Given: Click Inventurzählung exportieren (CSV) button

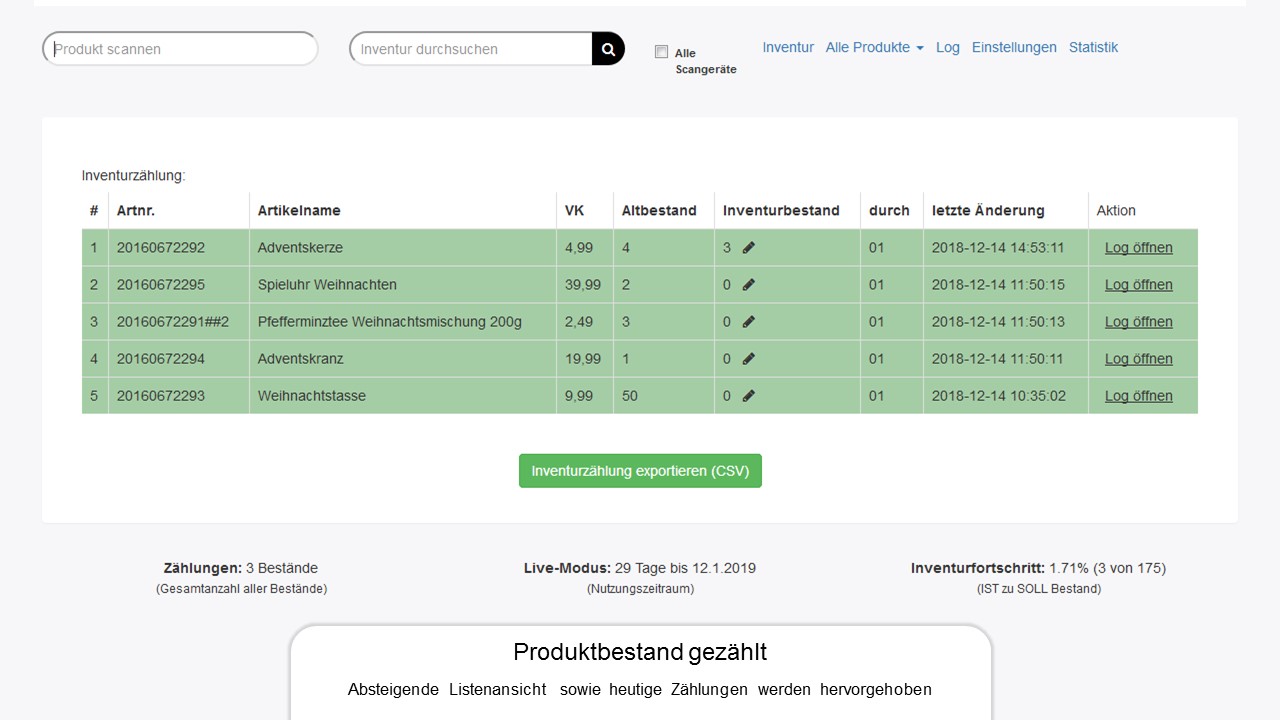Looking at the screenshot, I should point(640,471).
